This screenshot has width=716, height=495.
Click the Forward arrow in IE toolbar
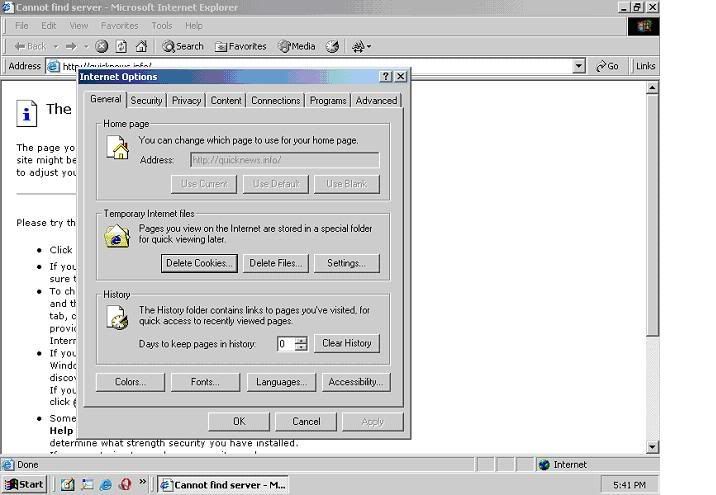[x=71, y=47]
